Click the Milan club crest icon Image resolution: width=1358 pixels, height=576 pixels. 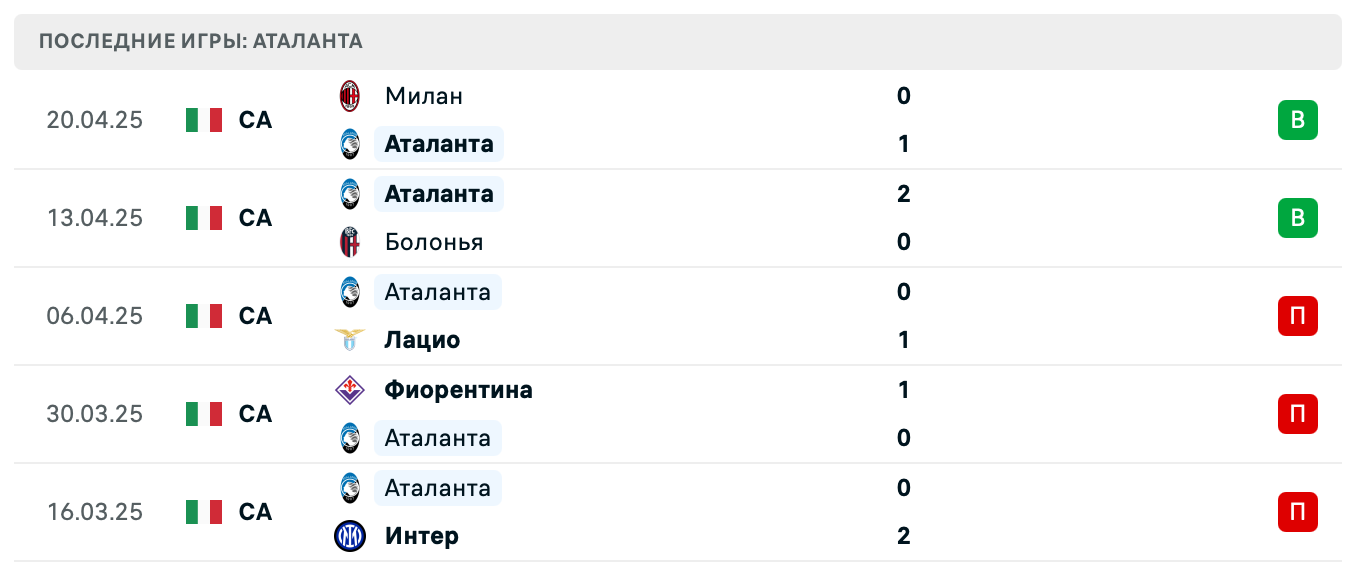(x=349, y=96)
